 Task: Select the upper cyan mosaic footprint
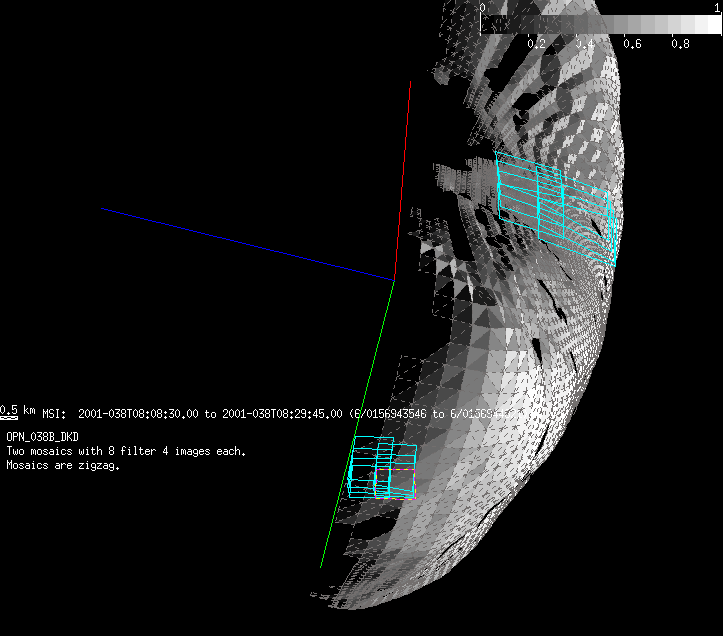point(556,208)
